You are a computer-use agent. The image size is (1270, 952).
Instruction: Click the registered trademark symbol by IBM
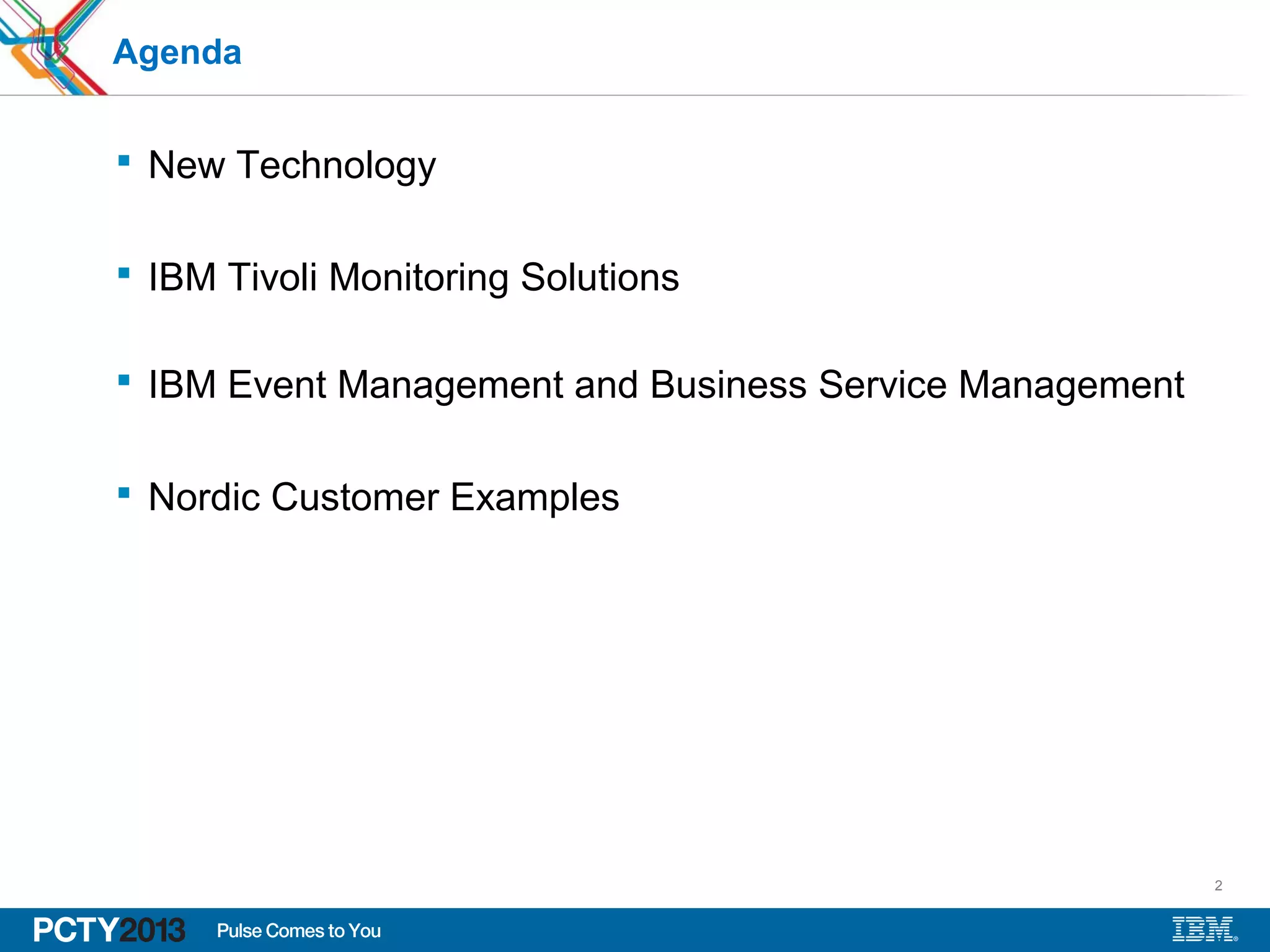(1235, 938)
